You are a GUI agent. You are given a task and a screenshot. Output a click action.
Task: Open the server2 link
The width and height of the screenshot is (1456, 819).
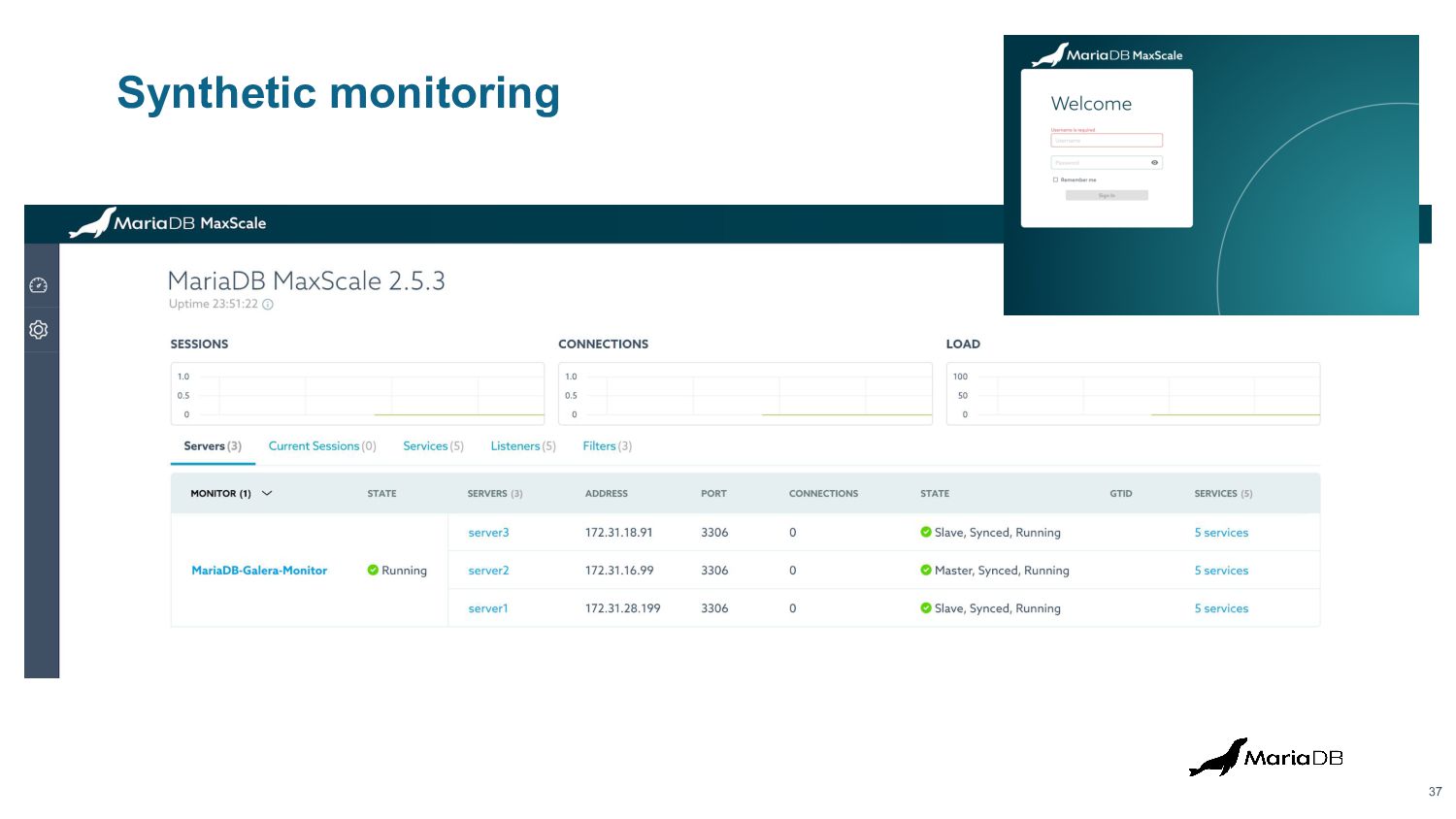[x=488, y=571]
